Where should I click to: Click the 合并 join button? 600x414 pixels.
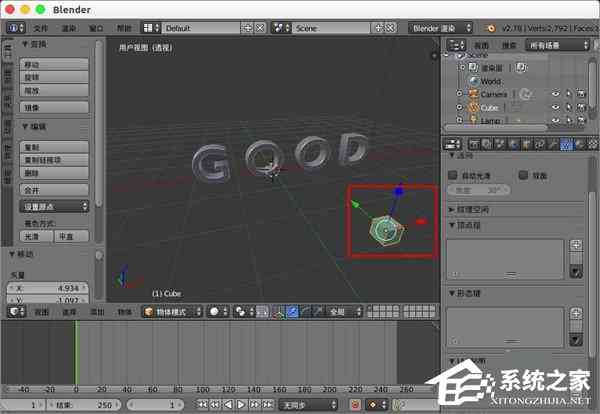tap(54, 190)
